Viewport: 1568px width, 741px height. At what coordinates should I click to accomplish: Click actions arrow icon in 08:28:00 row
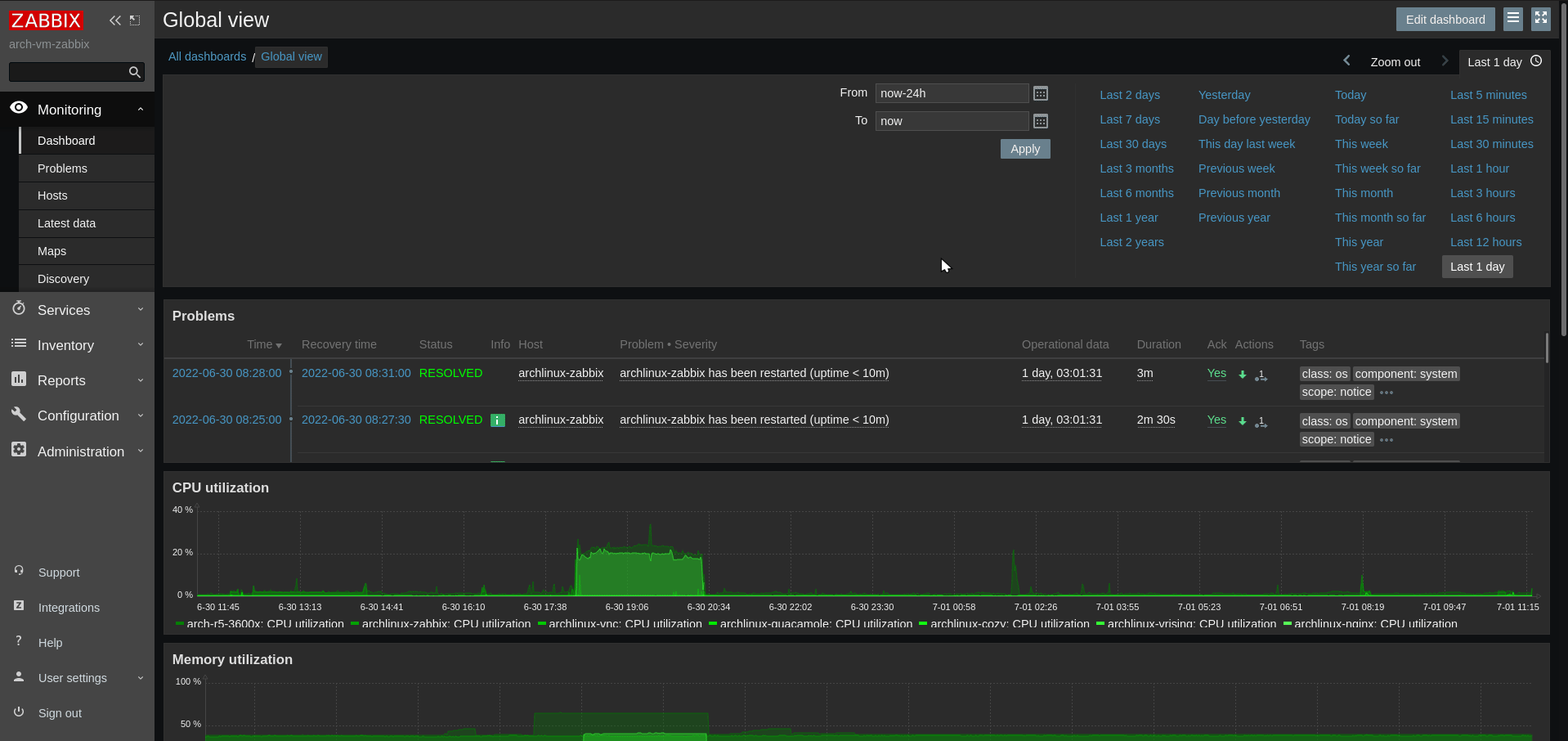pos(1243,374)
